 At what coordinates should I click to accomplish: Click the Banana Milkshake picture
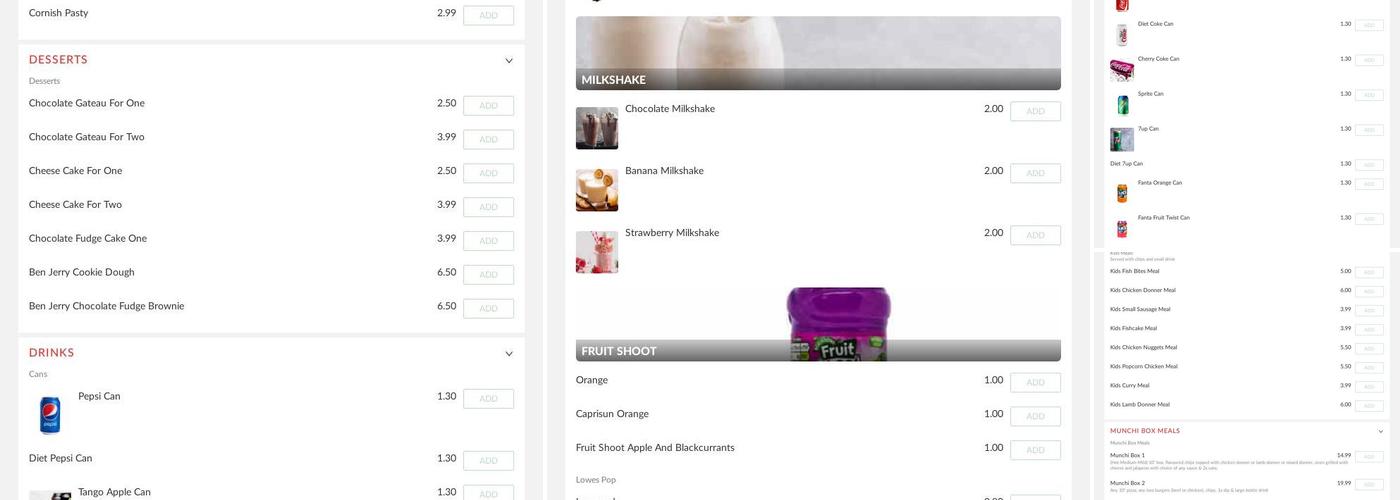click(x=597, y=190)
